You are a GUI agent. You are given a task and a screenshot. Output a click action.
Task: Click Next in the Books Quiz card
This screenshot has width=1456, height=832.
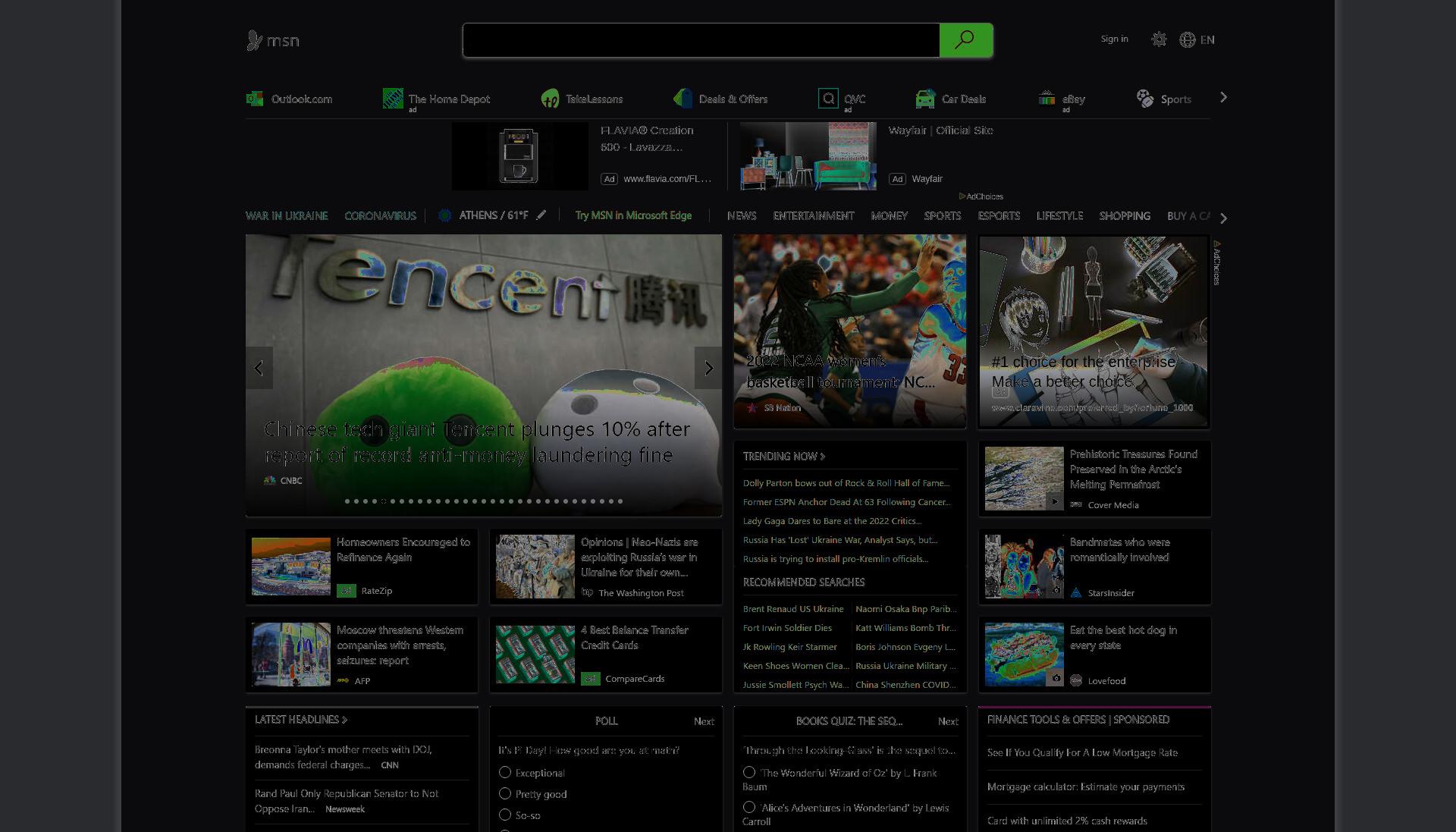948,721
